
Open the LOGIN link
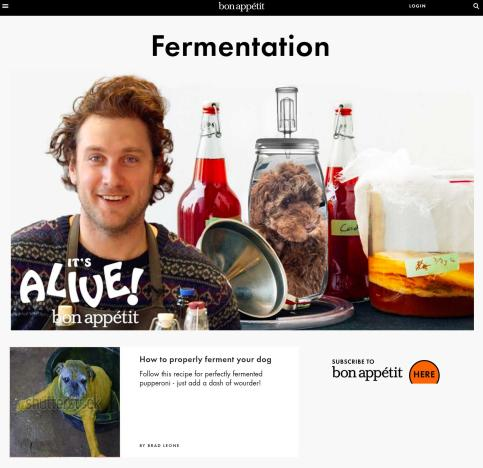click(x=417, y=6)
